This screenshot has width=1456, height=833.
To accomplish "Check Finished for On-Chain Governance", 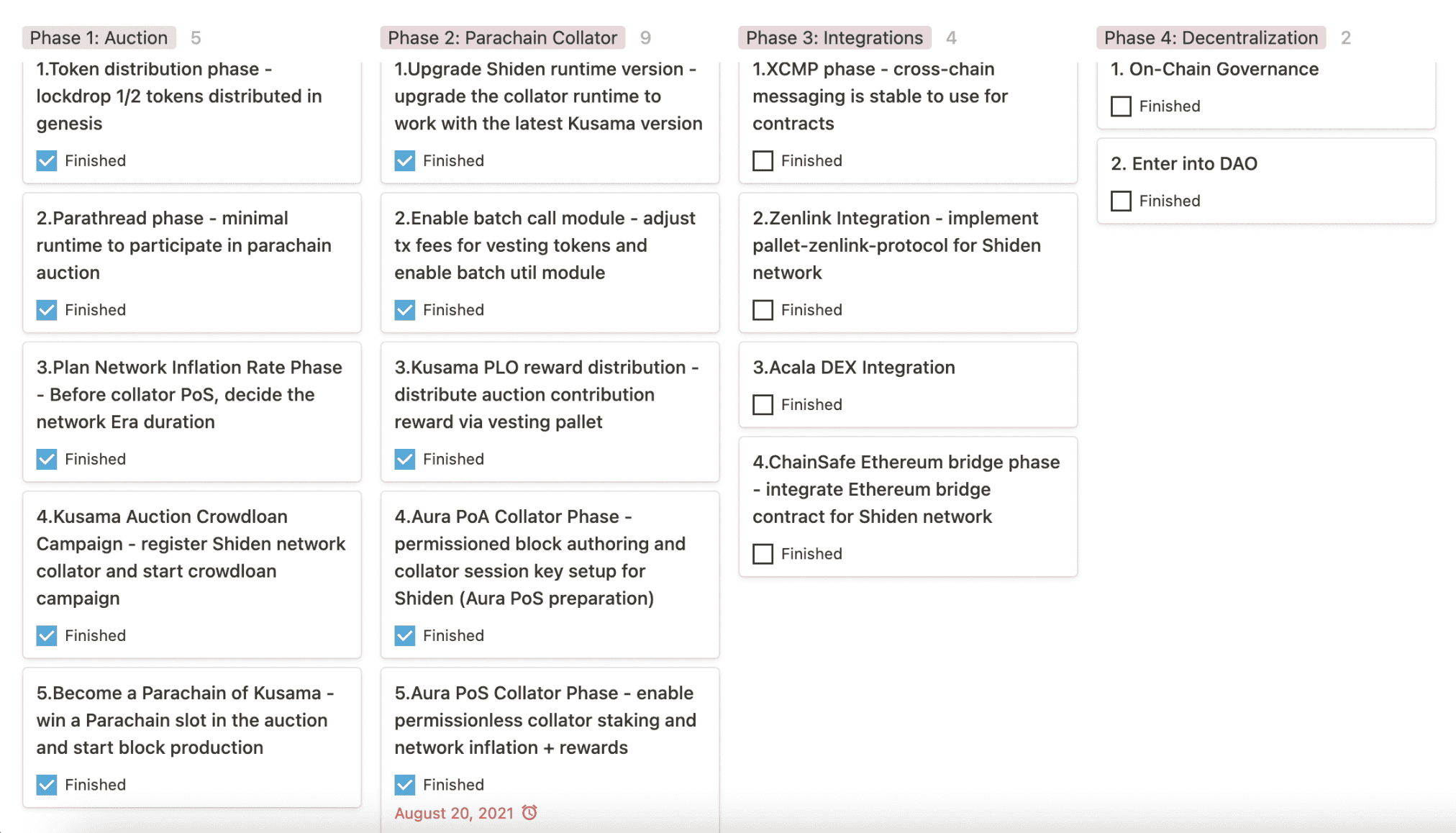I will [x=1121, y=106].
